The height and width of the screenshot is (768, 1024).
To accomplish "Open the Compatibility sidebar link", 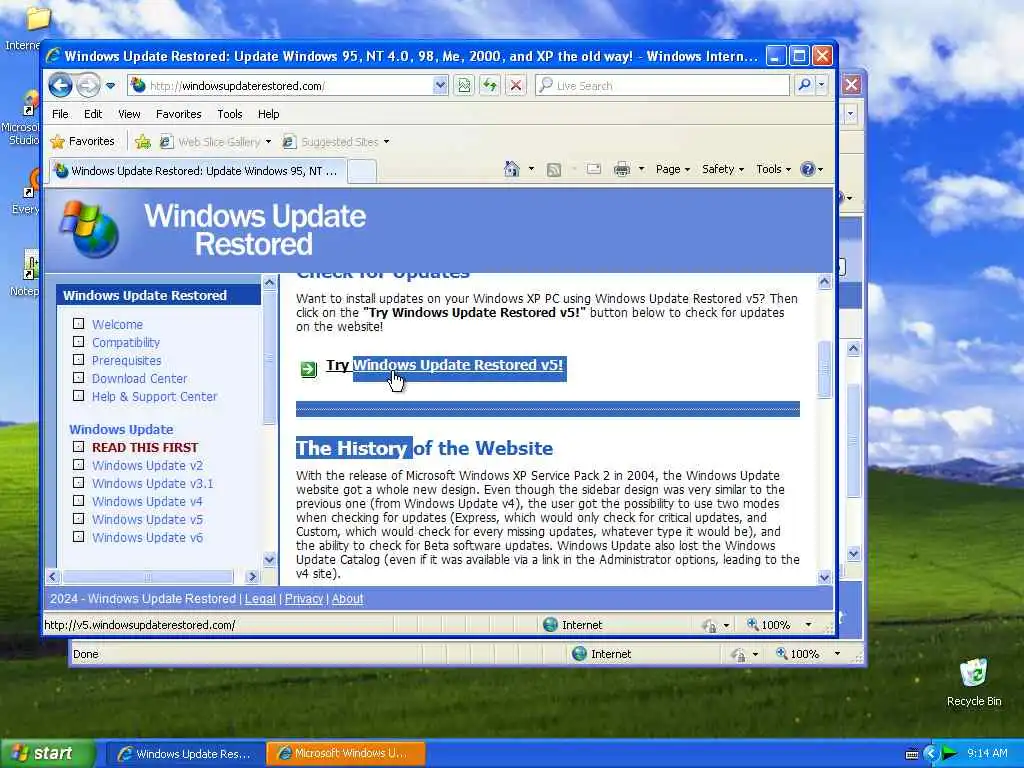I will click(x=125, y=342).
